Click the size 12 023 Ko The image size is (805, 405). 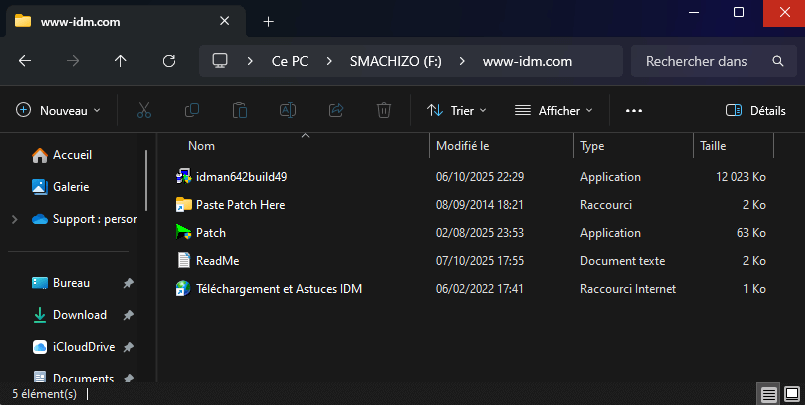pyautogui.click(x=741, y=177)
